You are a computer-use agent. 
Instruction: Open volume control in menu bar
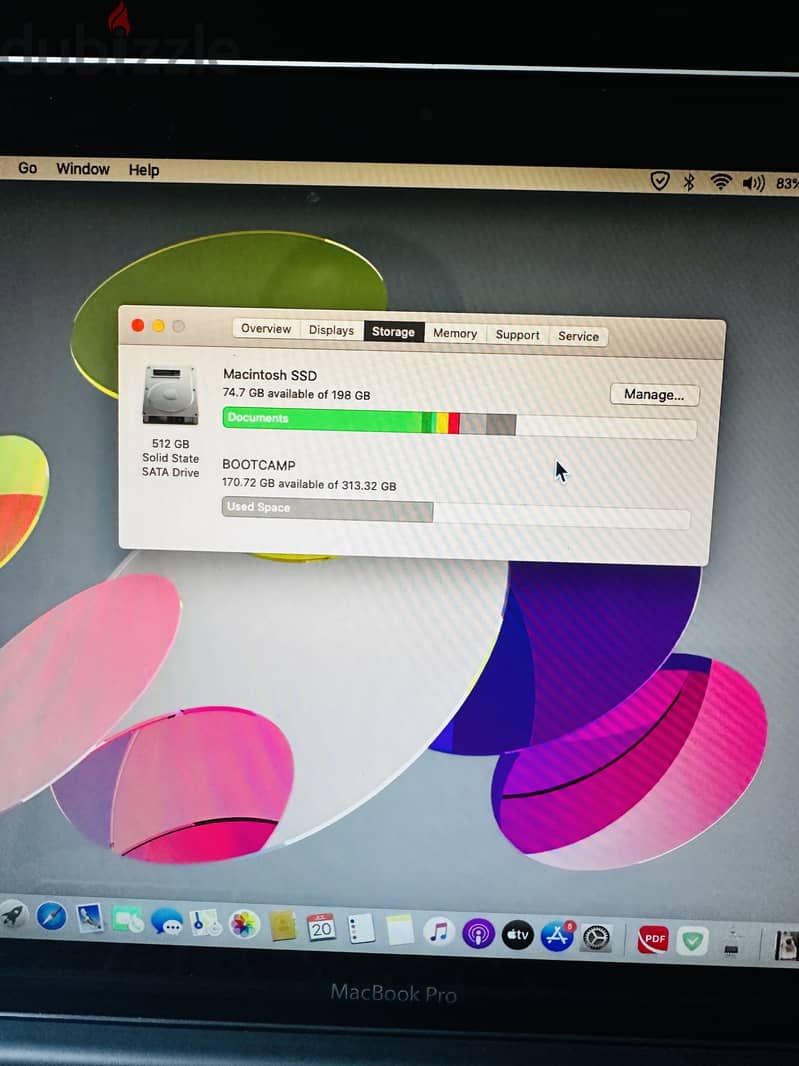pos(753,183)
